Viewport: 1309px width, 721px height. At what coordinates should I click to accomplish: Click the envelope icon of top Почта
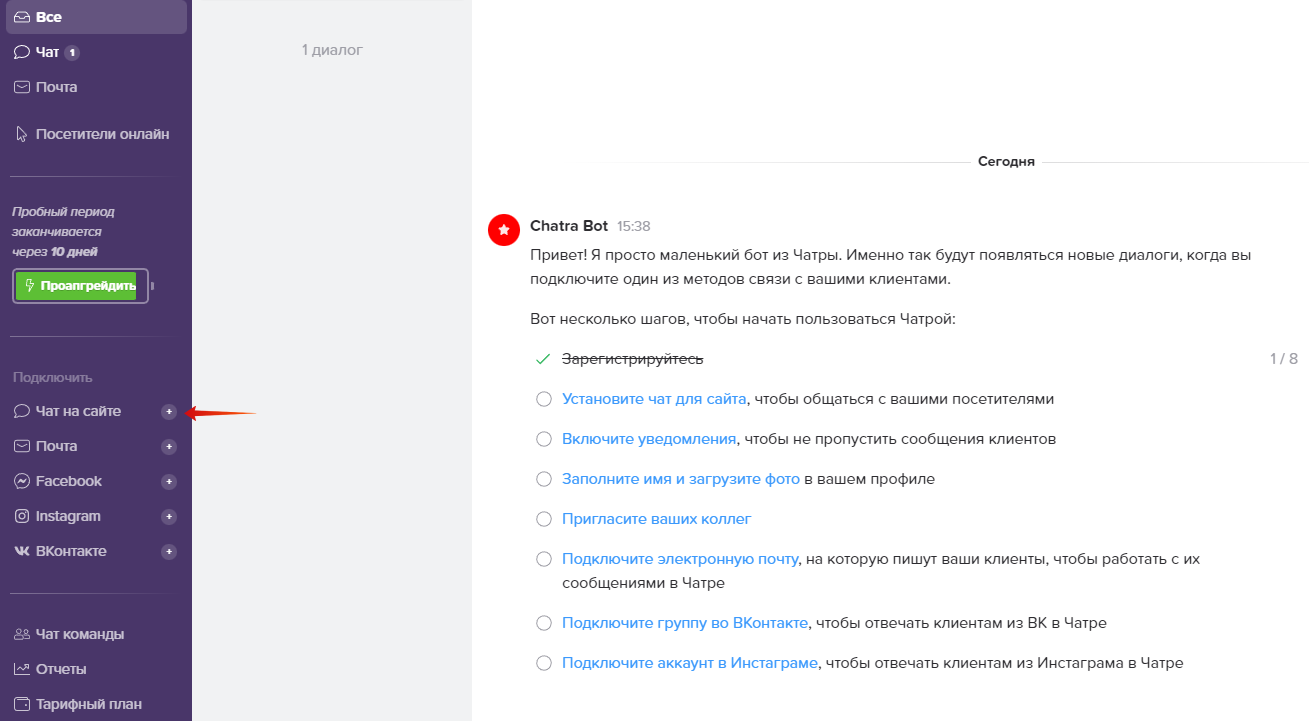(x=22, y=87)
